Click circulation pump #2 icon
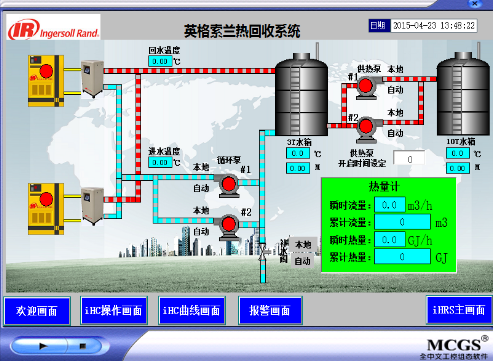Viewport: 493px width, 361px height. coord(228,226)
